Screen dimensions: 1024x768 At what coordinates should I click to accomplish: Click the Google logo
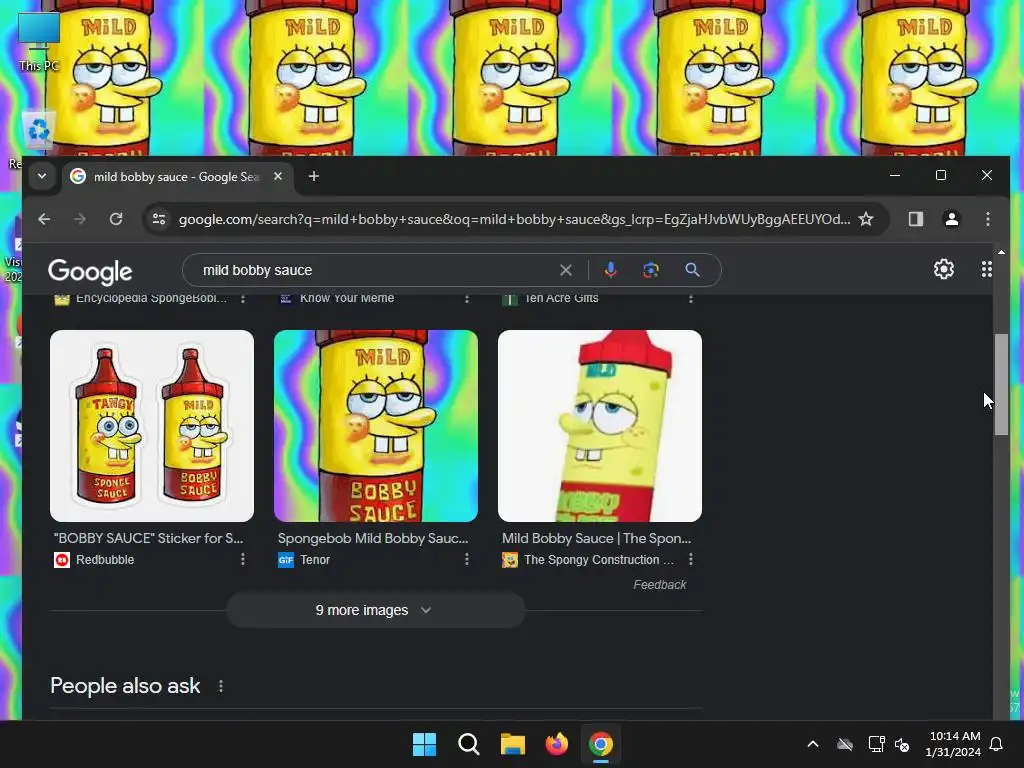point(90,271)
